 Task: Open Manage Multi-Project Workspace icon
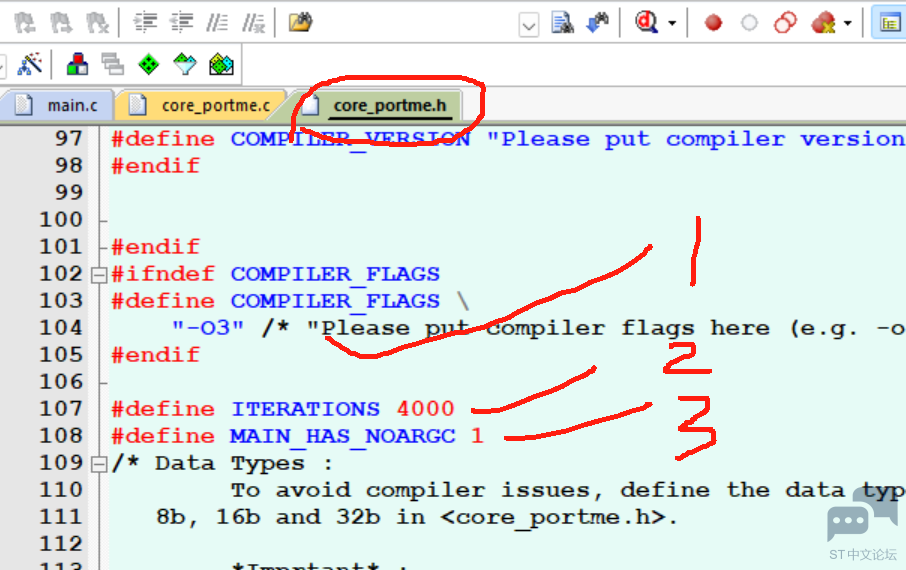coord(113,64)
